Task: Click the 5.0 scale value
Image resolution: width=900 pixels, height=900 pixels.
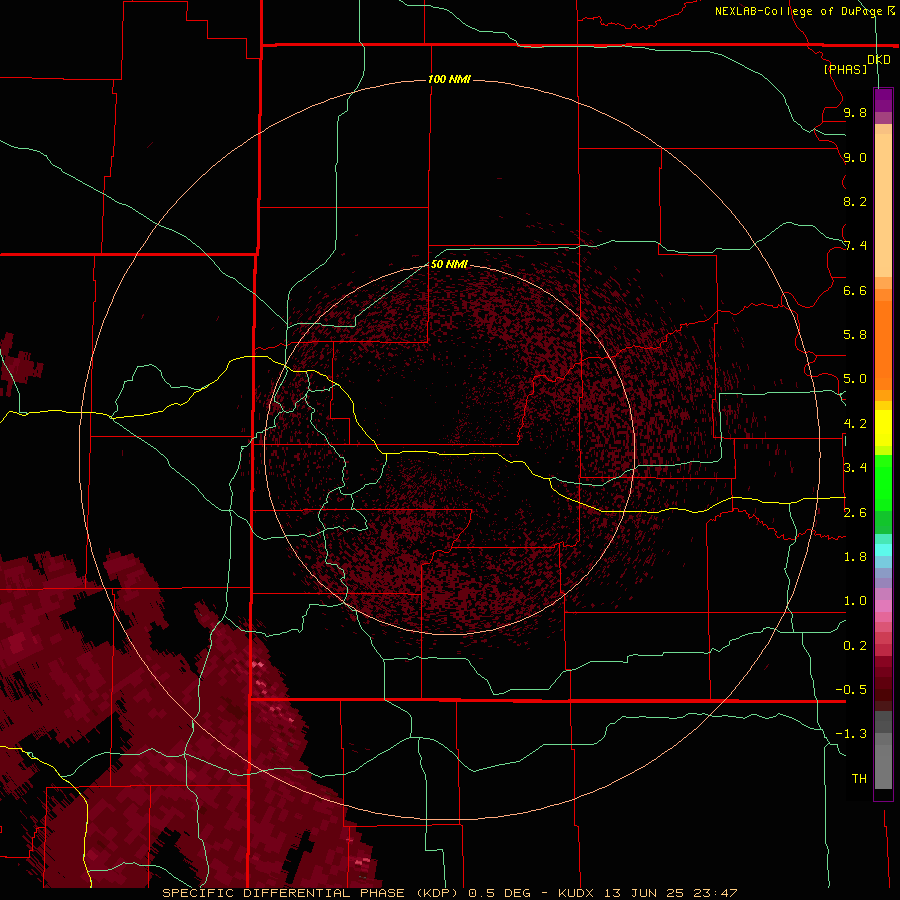Action: [x=855, y=379]
